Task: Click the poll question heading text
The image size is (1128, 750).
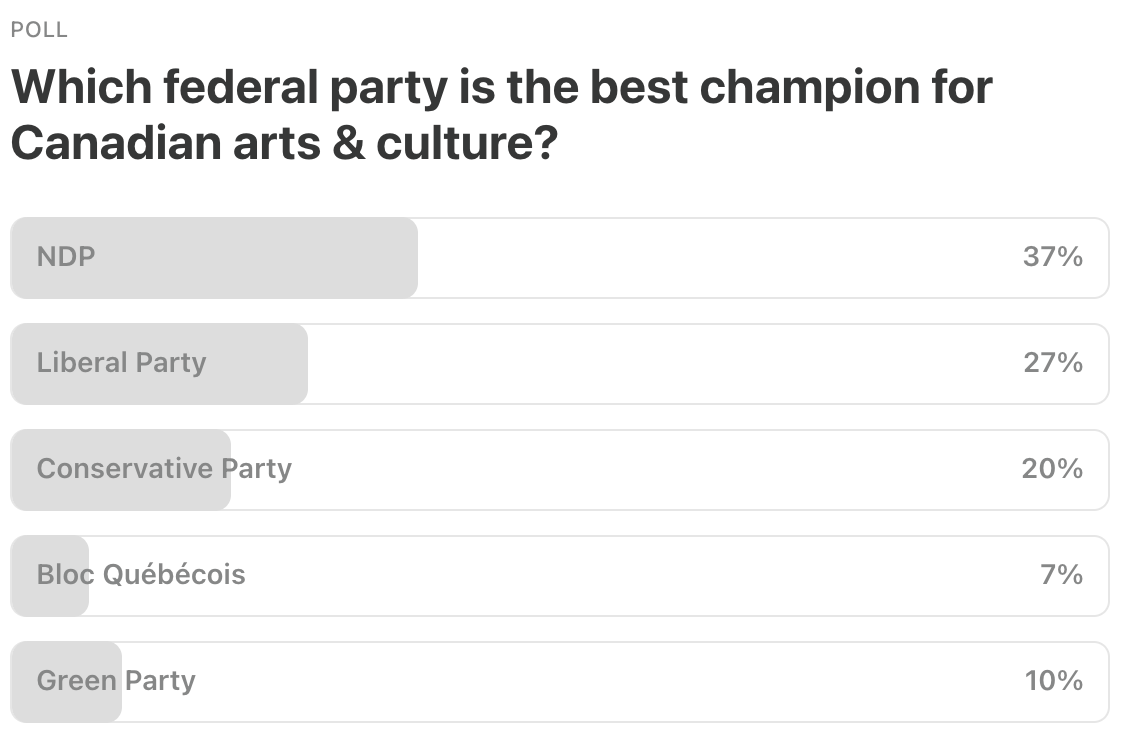Action: pyautogui.click(x=501, y=115)
